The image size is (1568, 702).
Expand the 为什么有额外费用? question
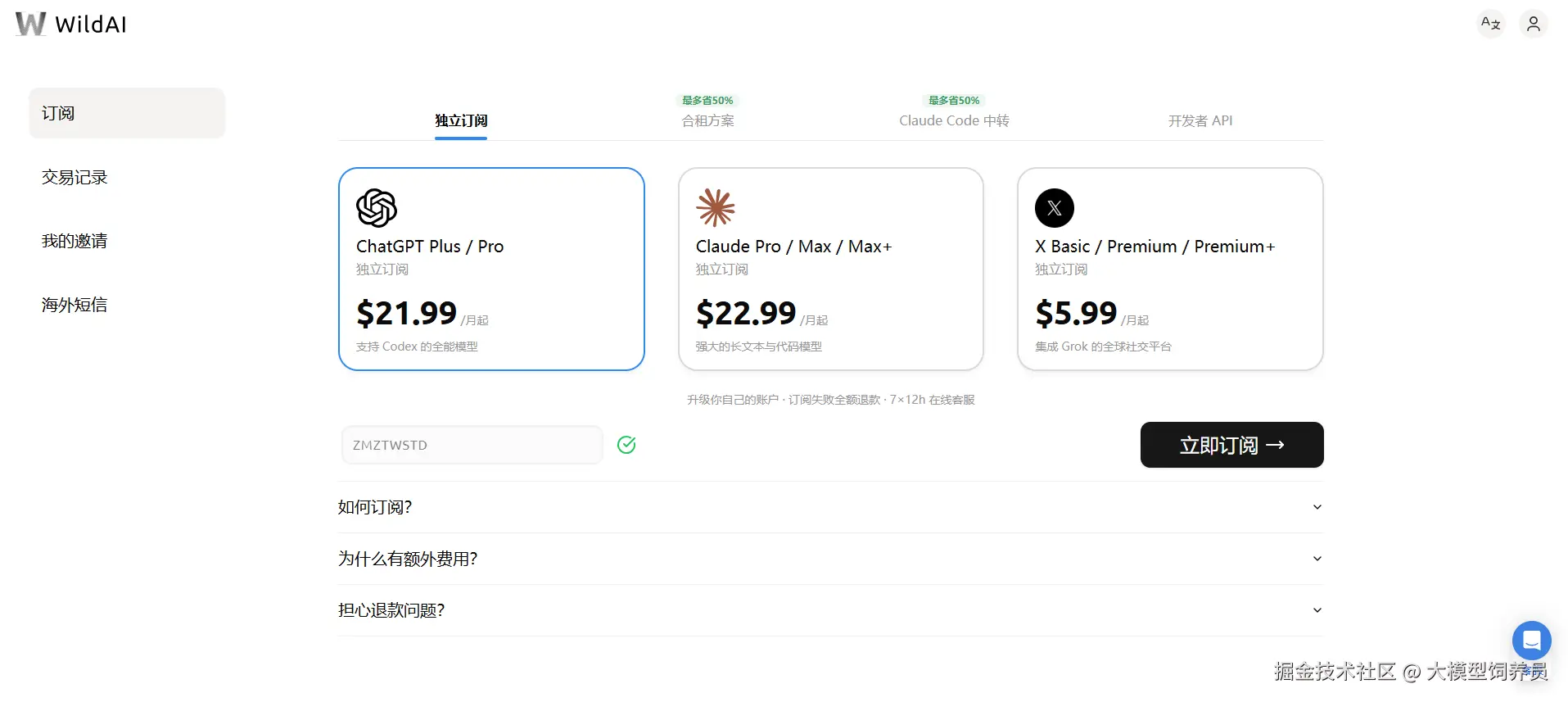tap(830, 559)
